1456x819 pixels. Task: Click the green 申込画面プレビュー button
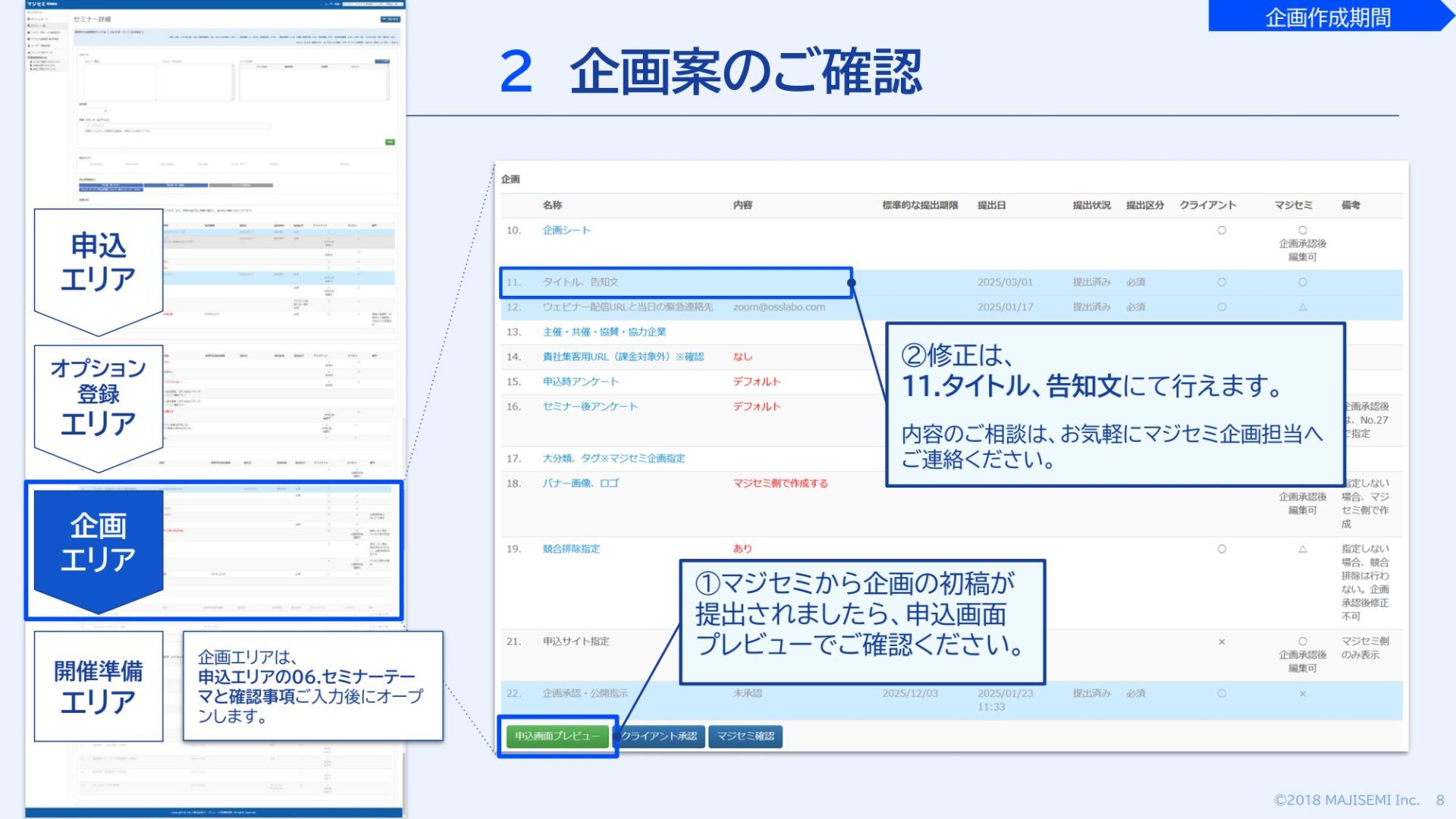[557, 736]
